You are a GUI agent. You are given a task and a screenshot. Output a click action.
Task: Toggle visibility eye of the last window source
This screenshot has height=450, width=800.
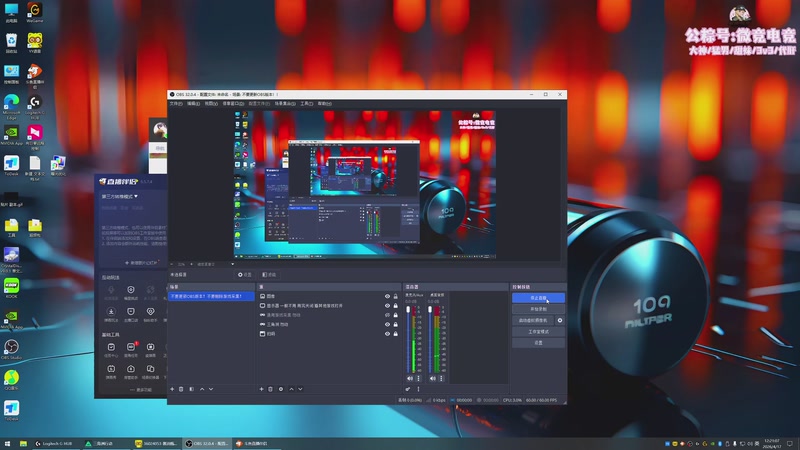pyautogui.click(x=387, y=334)
